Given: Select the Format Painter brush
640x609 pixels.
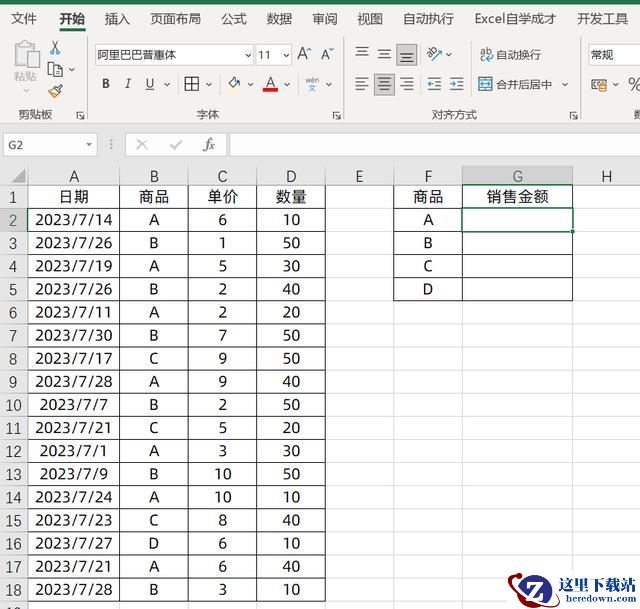Looking at the screenshot, I should tap(56, 91).
